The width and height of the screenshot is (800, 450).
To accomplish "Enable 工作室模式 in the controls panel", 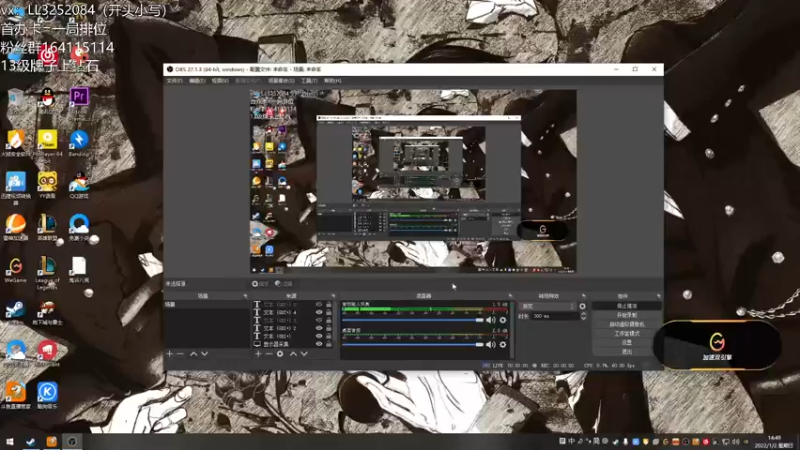I will click(627, 334).
